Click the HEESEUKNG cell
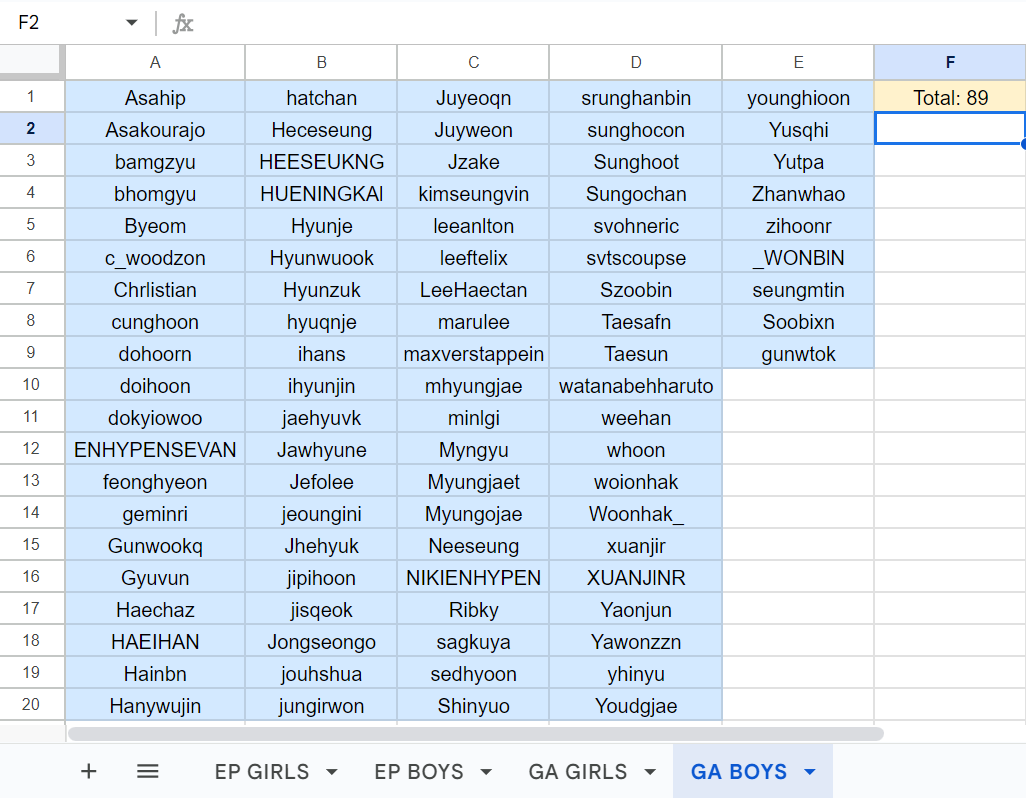1026x798 pixels. coord(321,162)
